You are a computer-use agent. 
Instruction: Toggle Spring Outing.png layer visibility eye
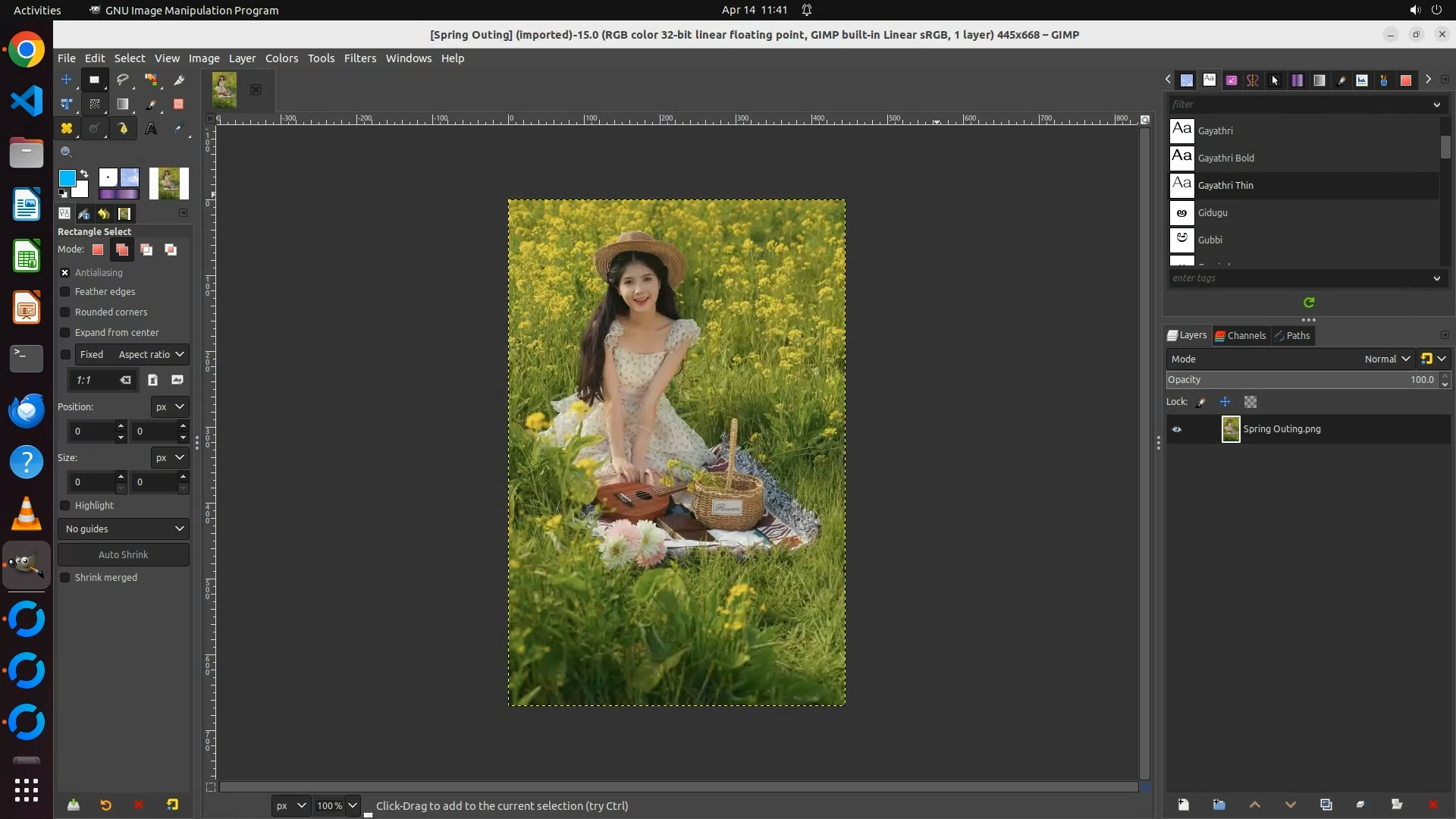[1177, 429]
